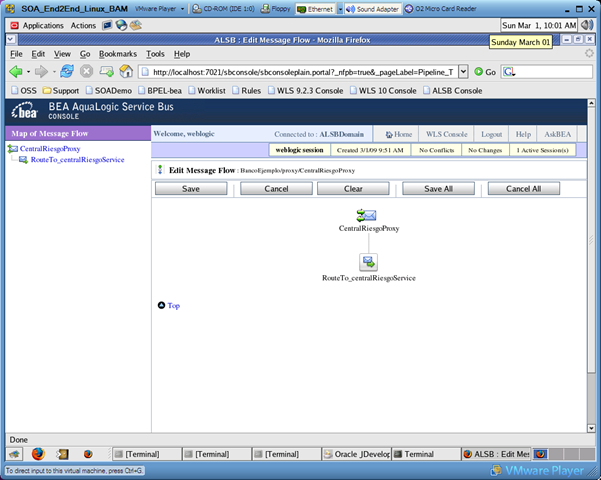Click the Edit Message Flow heading icon
The image size is (601, 480).
[160, 169]
